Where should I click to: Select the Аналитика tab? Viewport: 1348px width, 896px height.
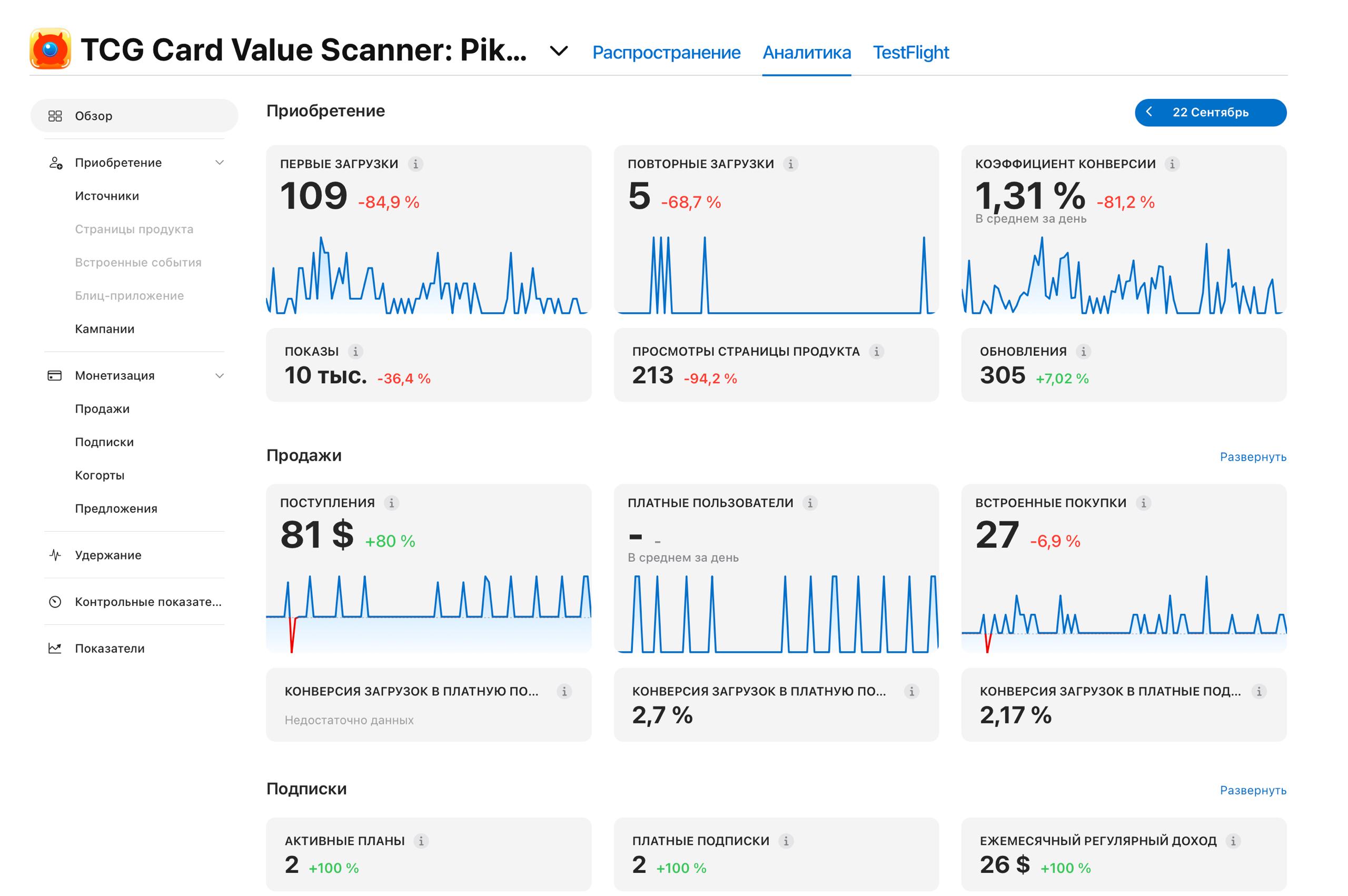[x=806, y=53]
